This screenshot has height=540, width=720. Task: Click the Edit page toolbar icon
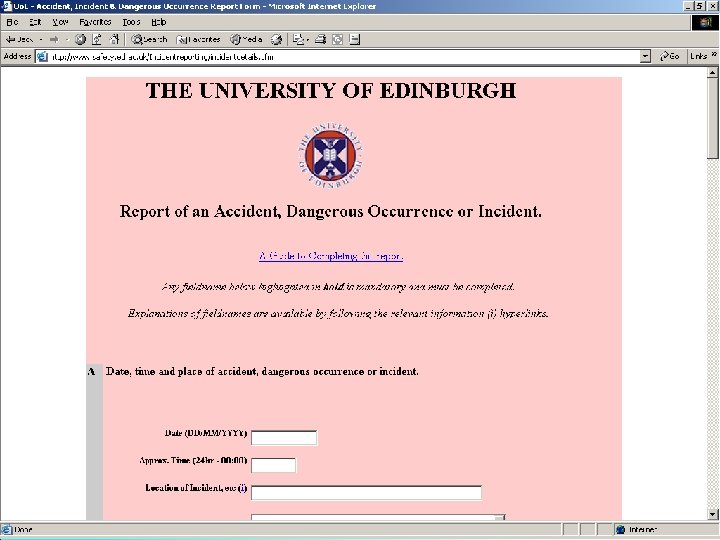(x=338, y=39)
